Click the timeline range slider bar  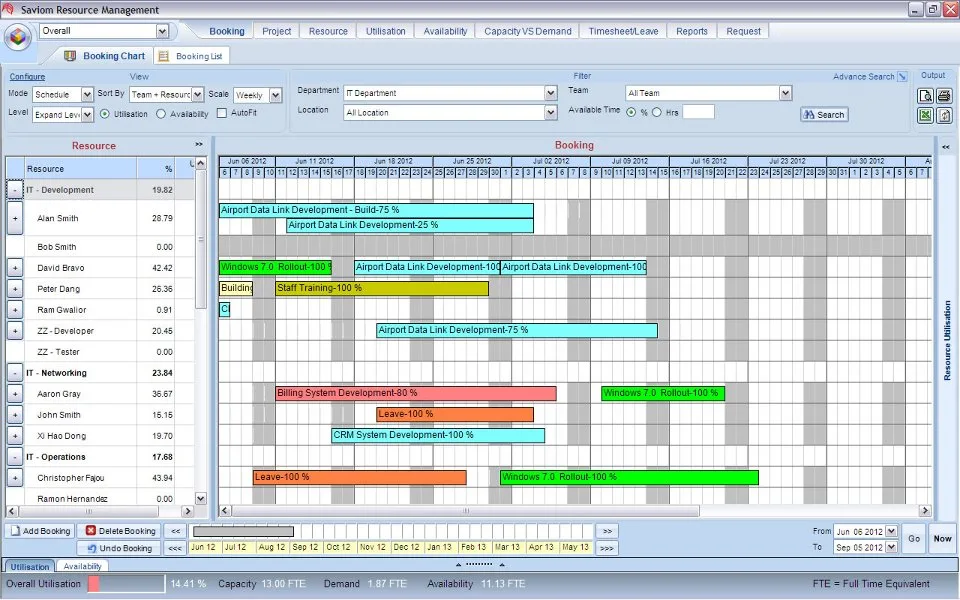pyautogui.click(x=244, y=531)
